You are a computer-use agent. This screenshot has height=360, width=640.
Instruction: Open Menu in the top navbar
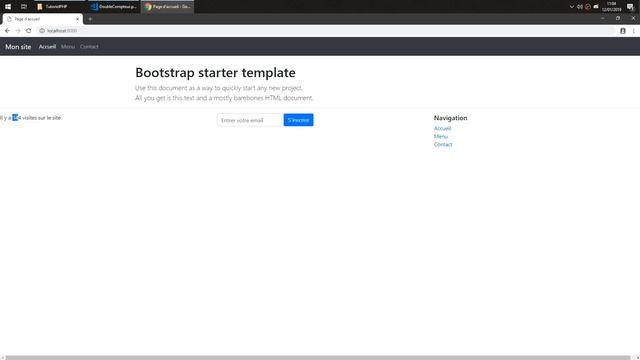click(68, 47)
